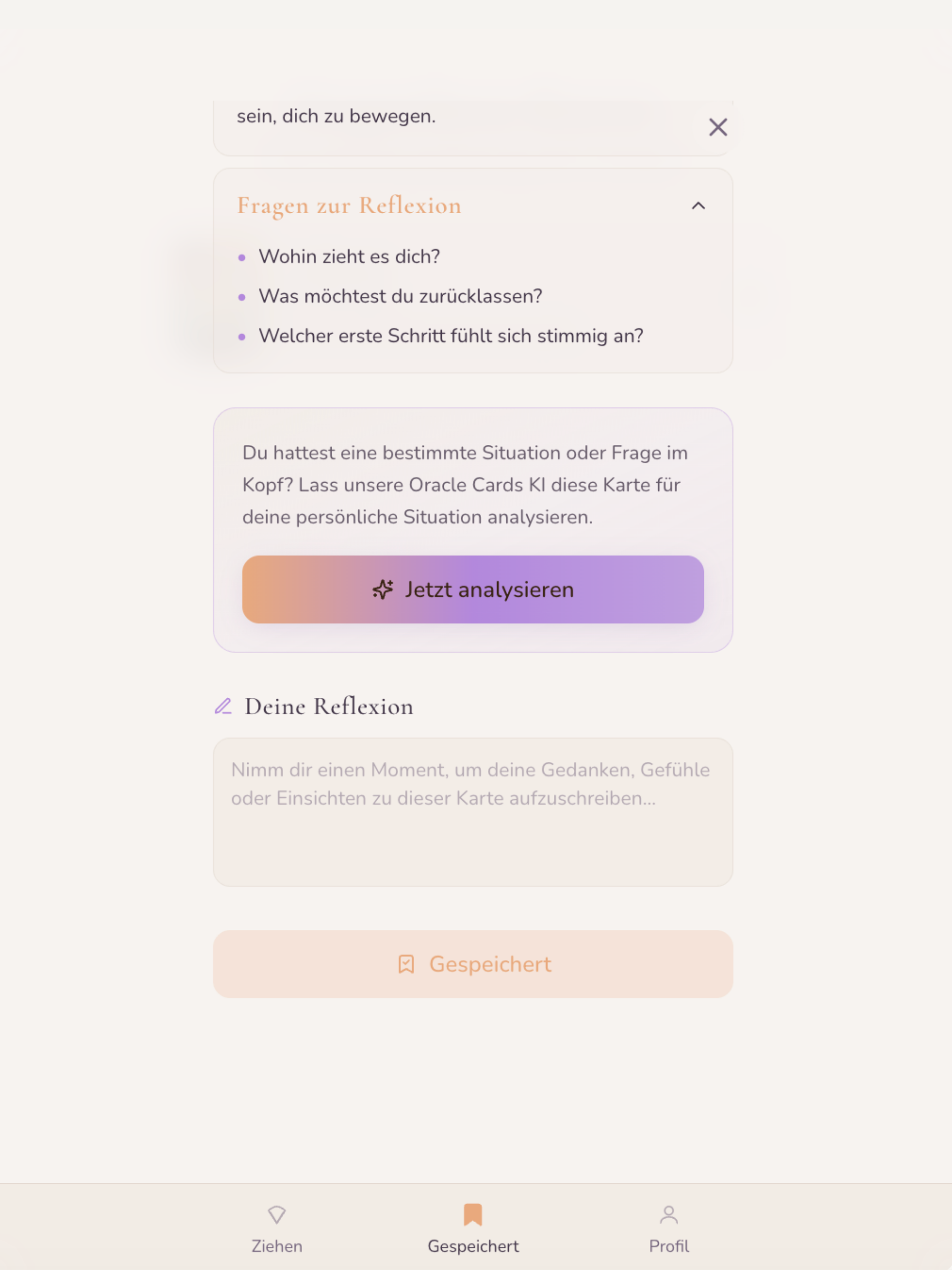The height and width of the screenshot is (1270, 952).
Task: Select question Wohin zieht es dich?
Action: tap(349, 257)
